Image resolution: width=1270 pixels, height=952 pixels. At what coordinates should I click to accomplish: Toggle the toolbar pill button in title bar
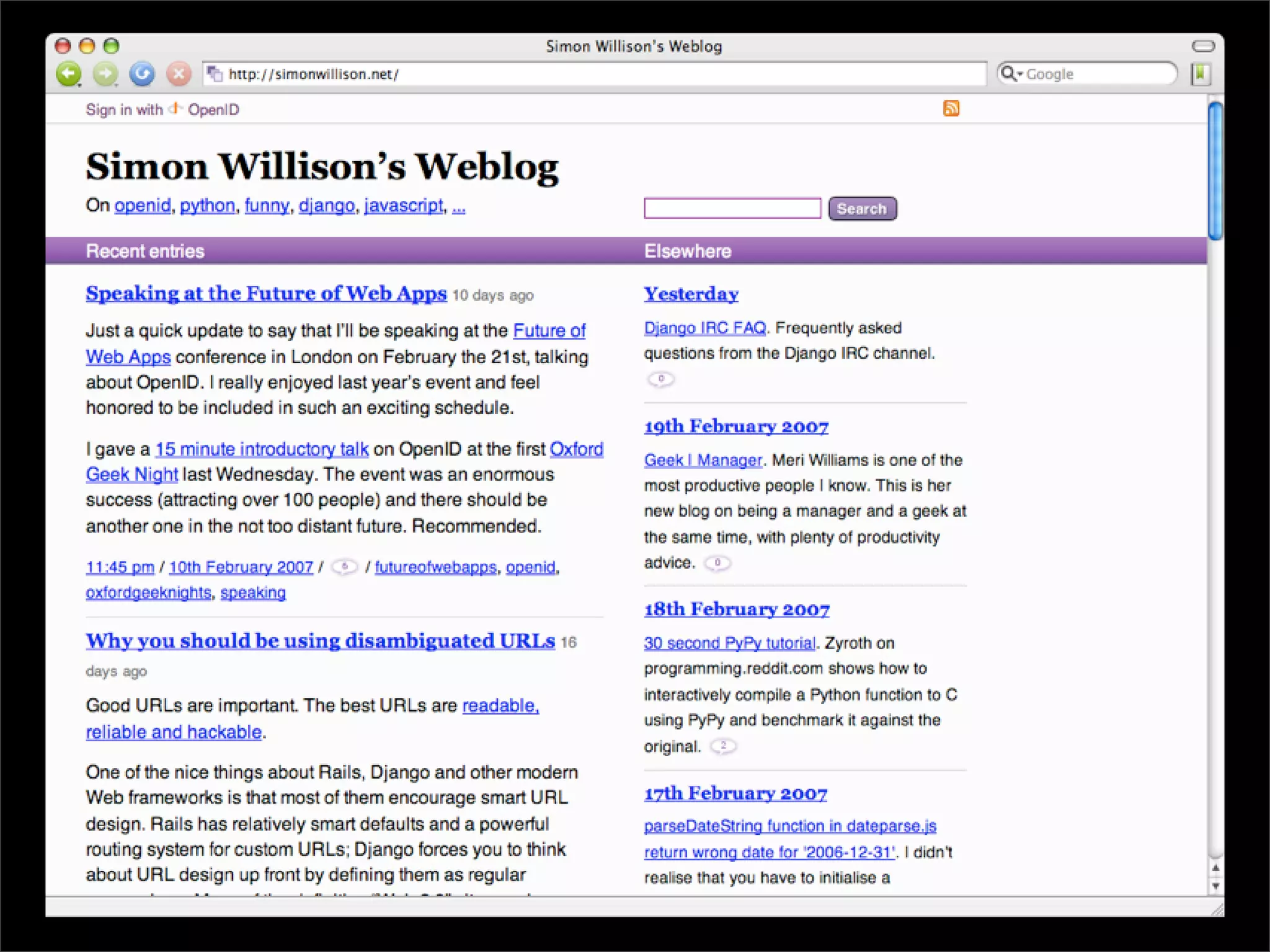1203,46
